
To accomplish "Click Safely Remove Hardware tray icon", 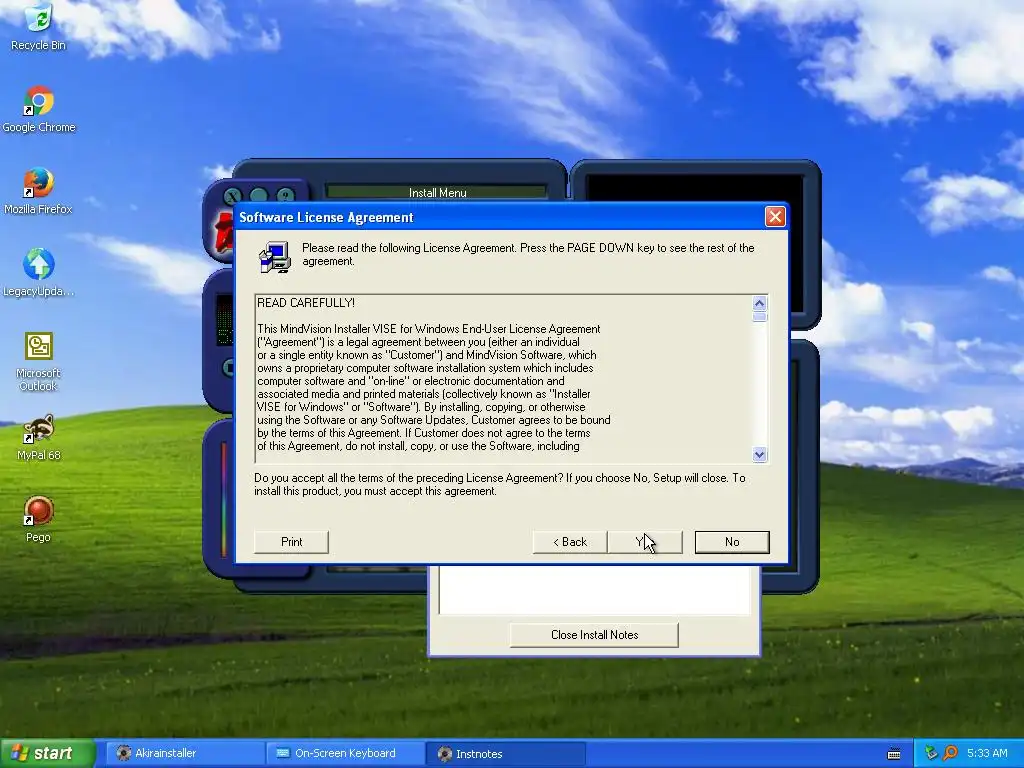I will (x=931, y=754).
